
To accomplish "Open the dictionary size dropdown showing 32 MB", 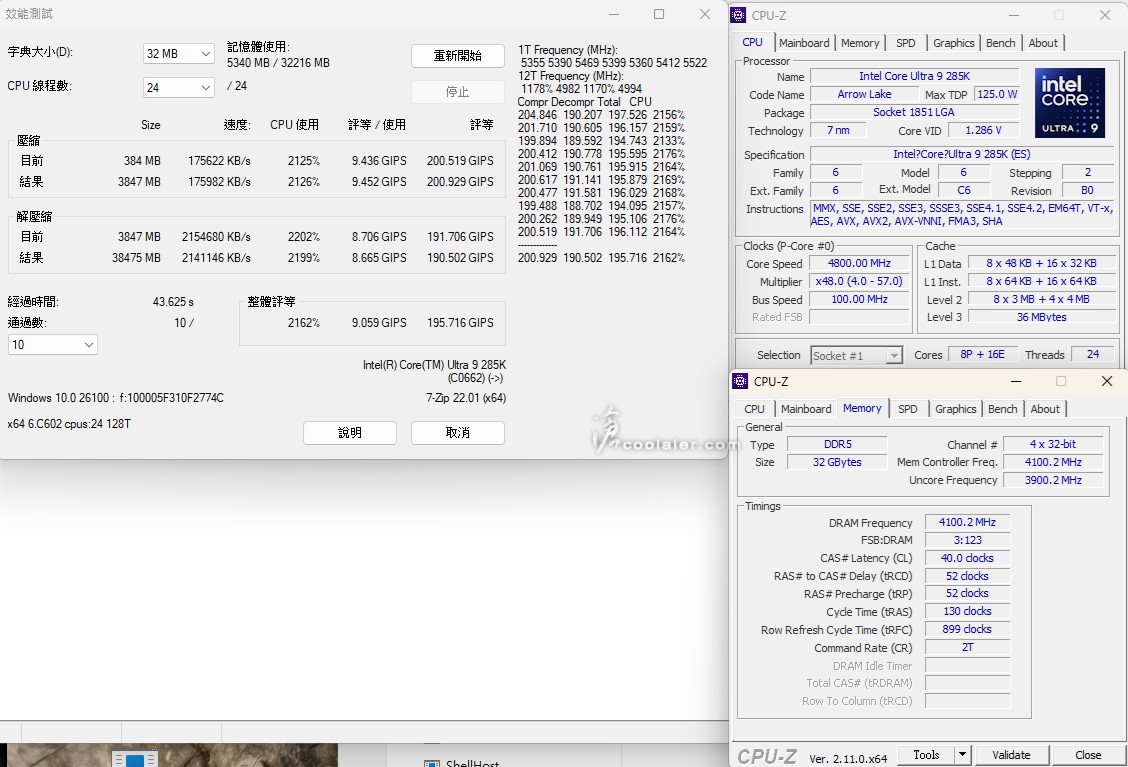I will (x=178, y=53).
